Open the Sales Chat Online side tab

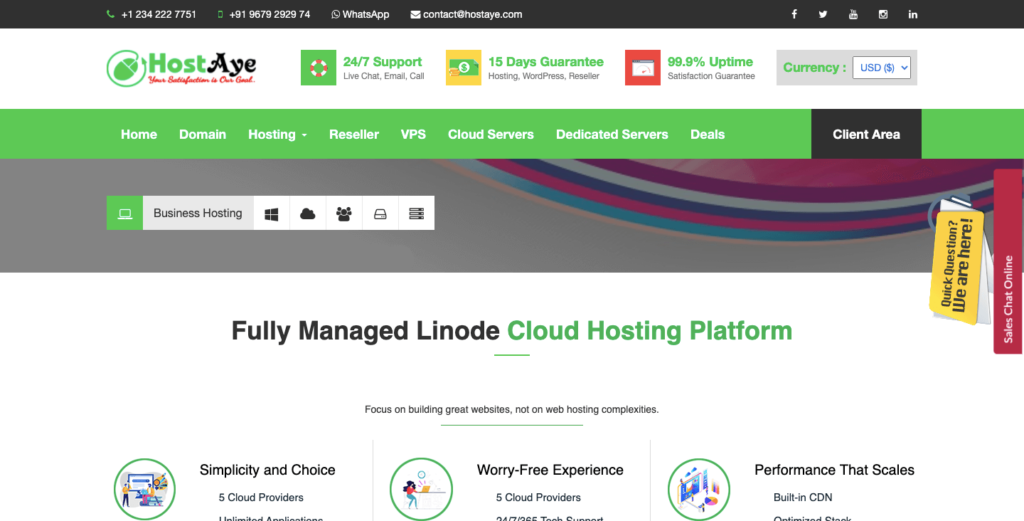[1009, 261]
